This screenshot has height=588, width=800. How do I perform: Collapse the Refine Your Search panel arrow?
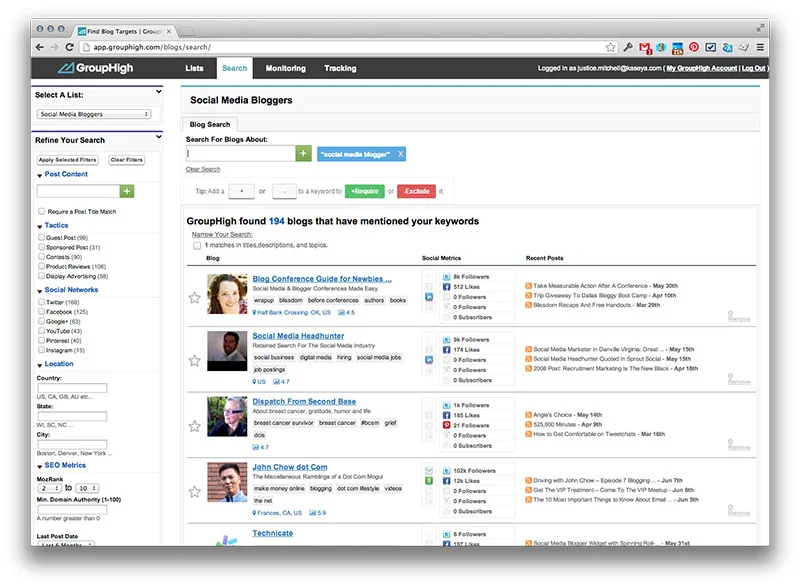tap(159, 137)
